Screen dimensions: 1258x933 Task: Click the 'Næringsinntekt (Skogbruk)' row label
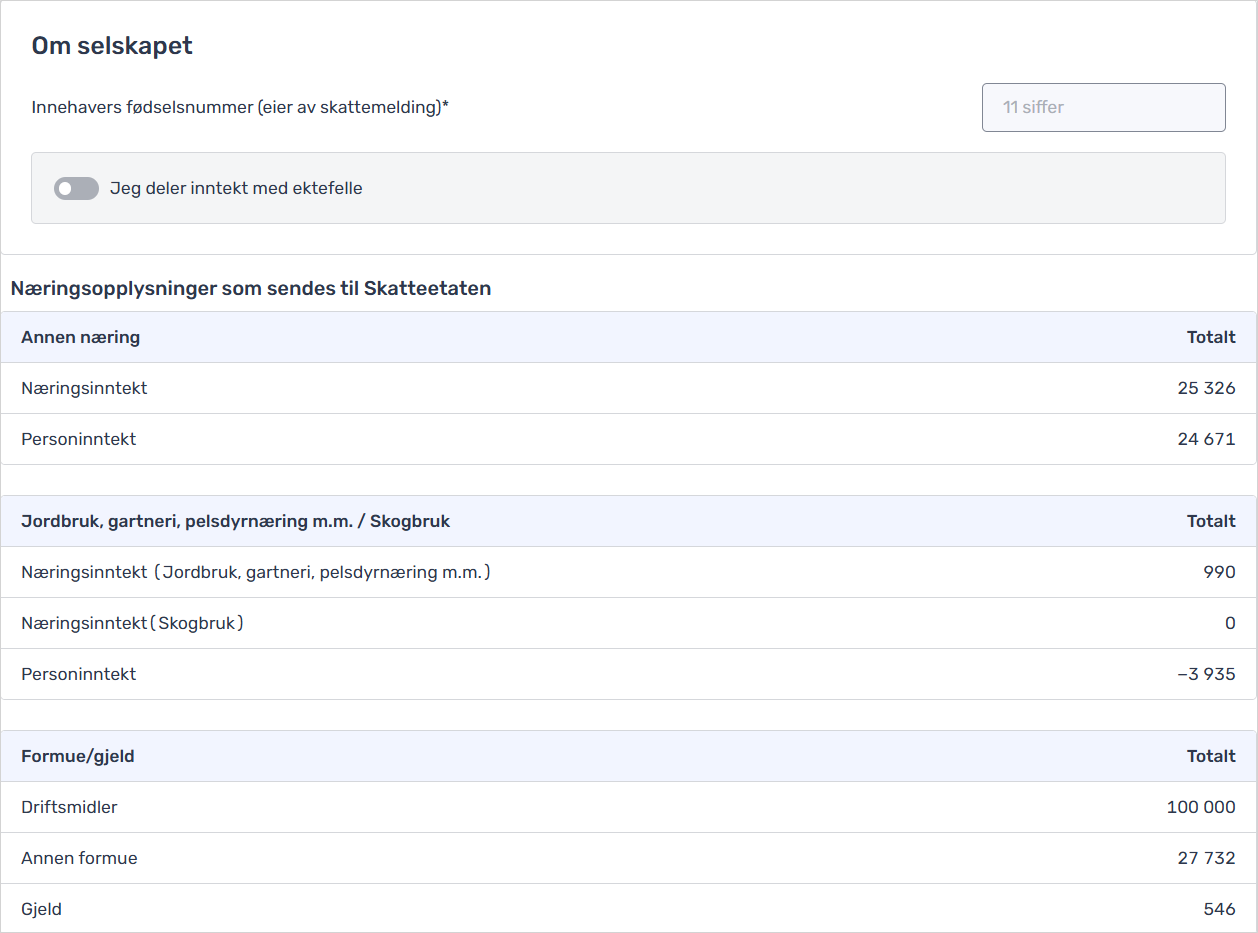click(132, 623)
